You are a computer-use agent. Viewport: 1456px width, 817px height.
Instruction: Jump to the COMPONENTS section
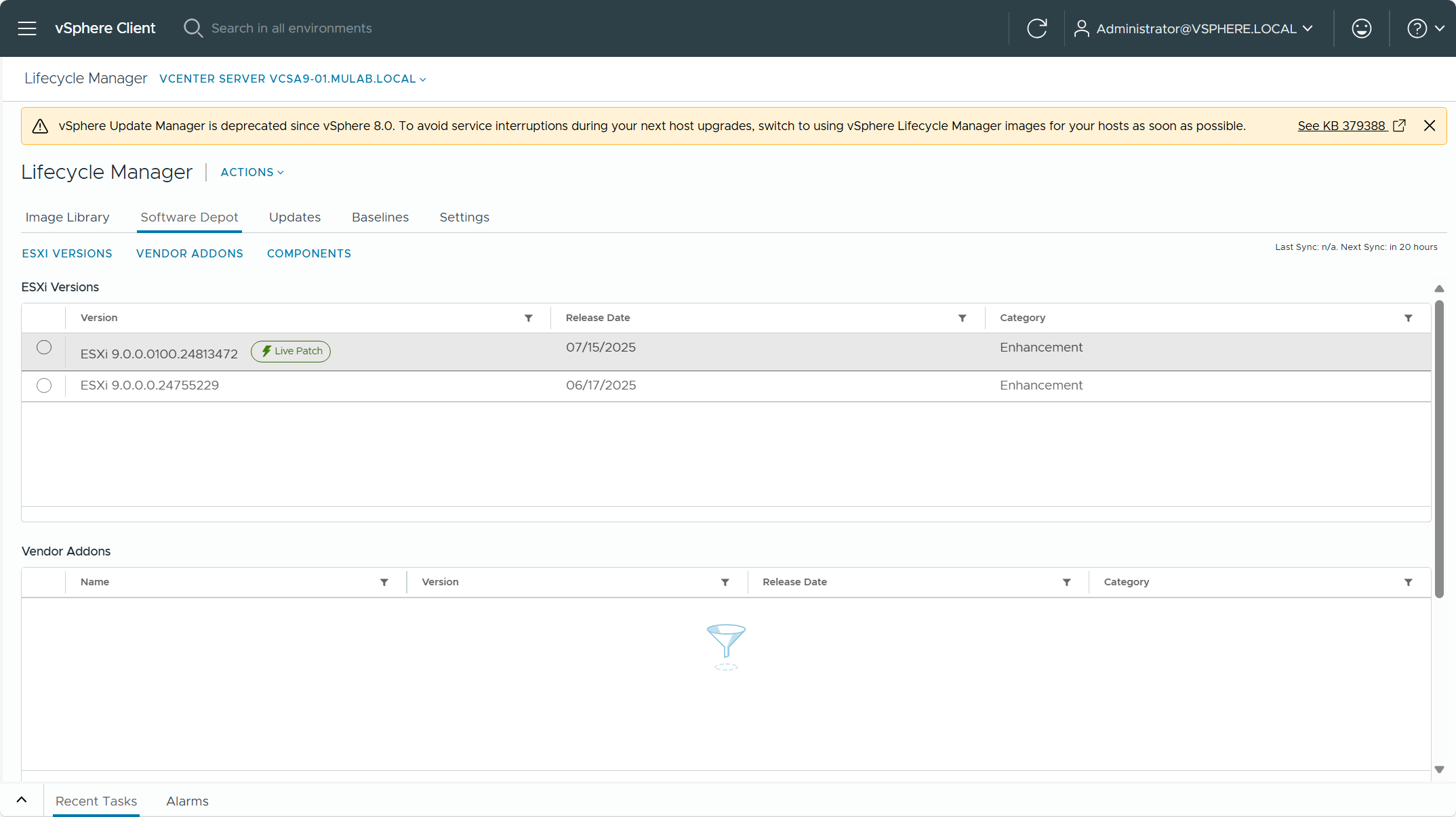pyautogui.click(x=308, y=253)
